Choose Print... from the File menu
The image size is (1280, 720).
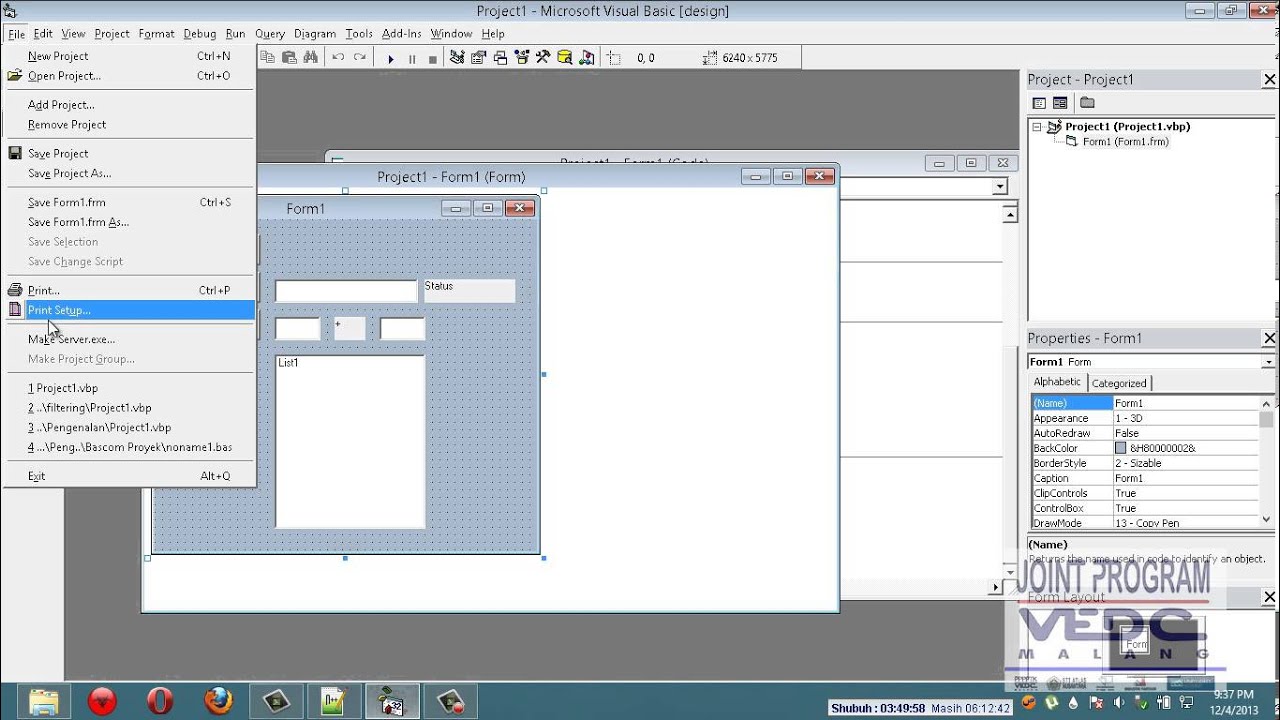pyautogui.click(x=129, y=290)
